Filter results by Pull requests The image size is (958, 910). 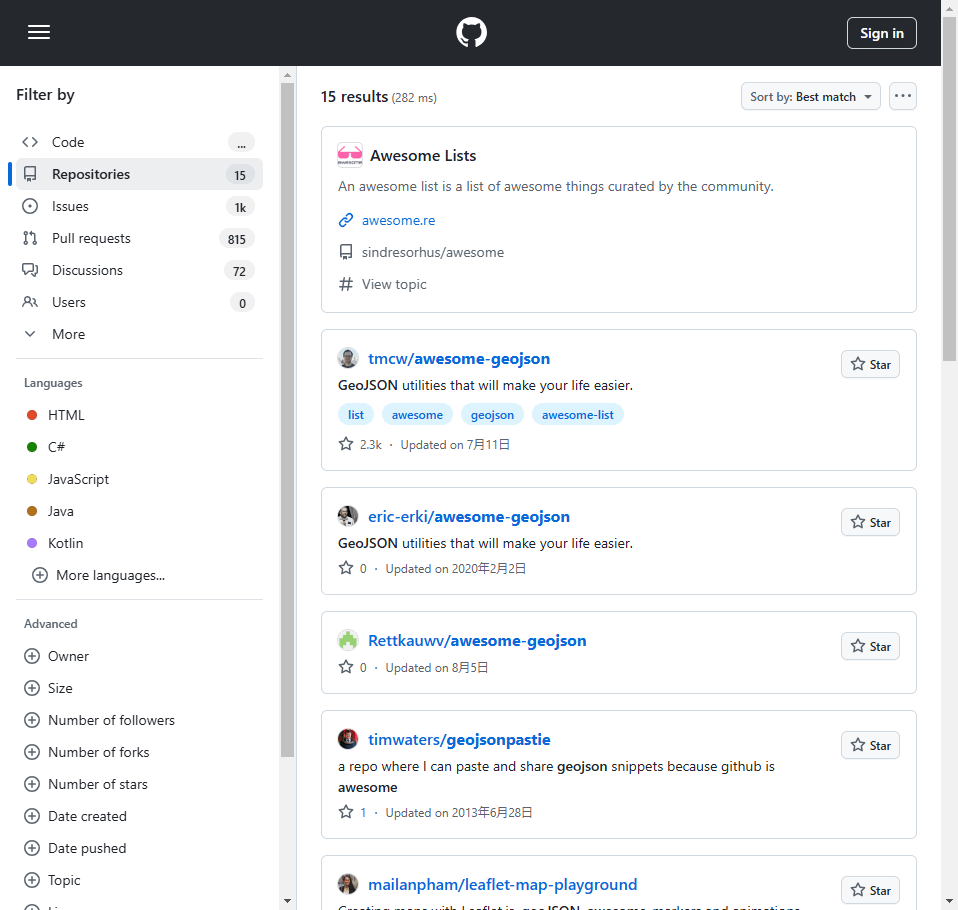coord(139,238)
